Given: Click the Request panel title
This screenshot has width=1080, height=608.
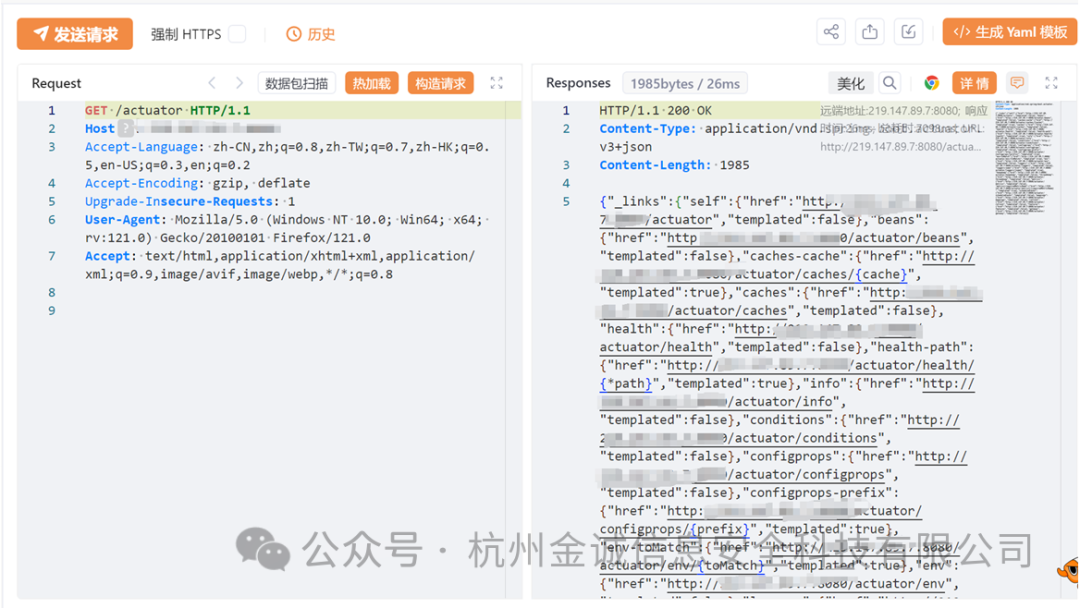Looking at the screenshot, I should click(56, 83).
